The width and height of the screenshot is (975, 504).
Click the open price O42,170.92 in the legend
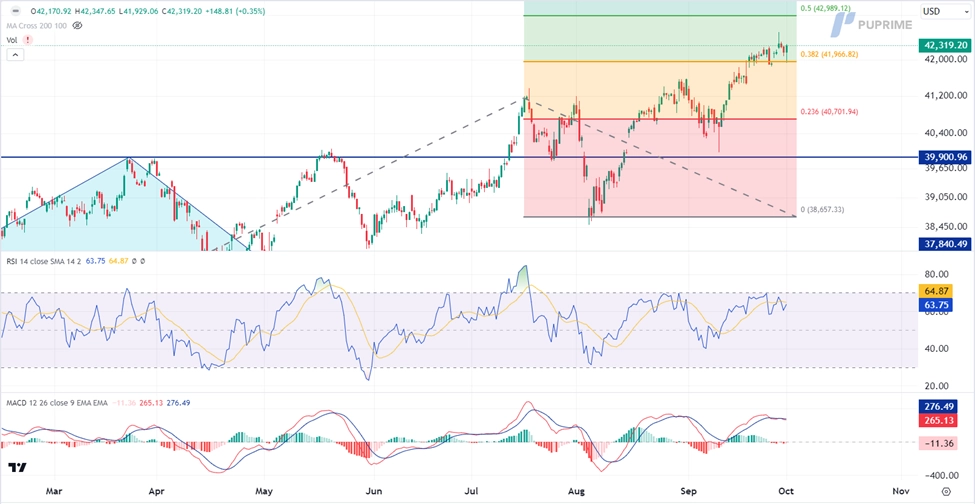[50, 11]
